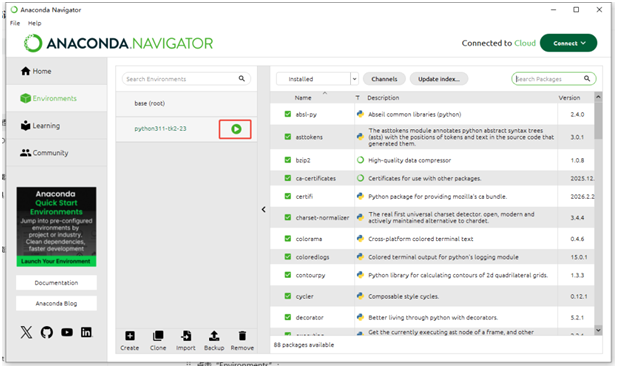
Task: Click the Remove environment trash icon
Action: click(x=242, y=336)
